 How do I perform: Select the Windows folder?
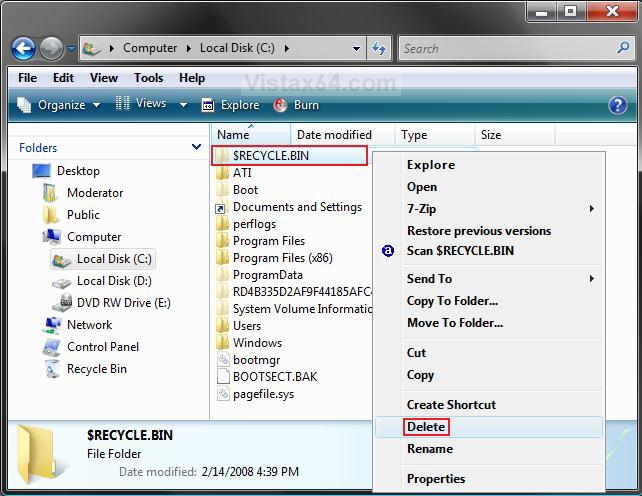coord(249,343)
